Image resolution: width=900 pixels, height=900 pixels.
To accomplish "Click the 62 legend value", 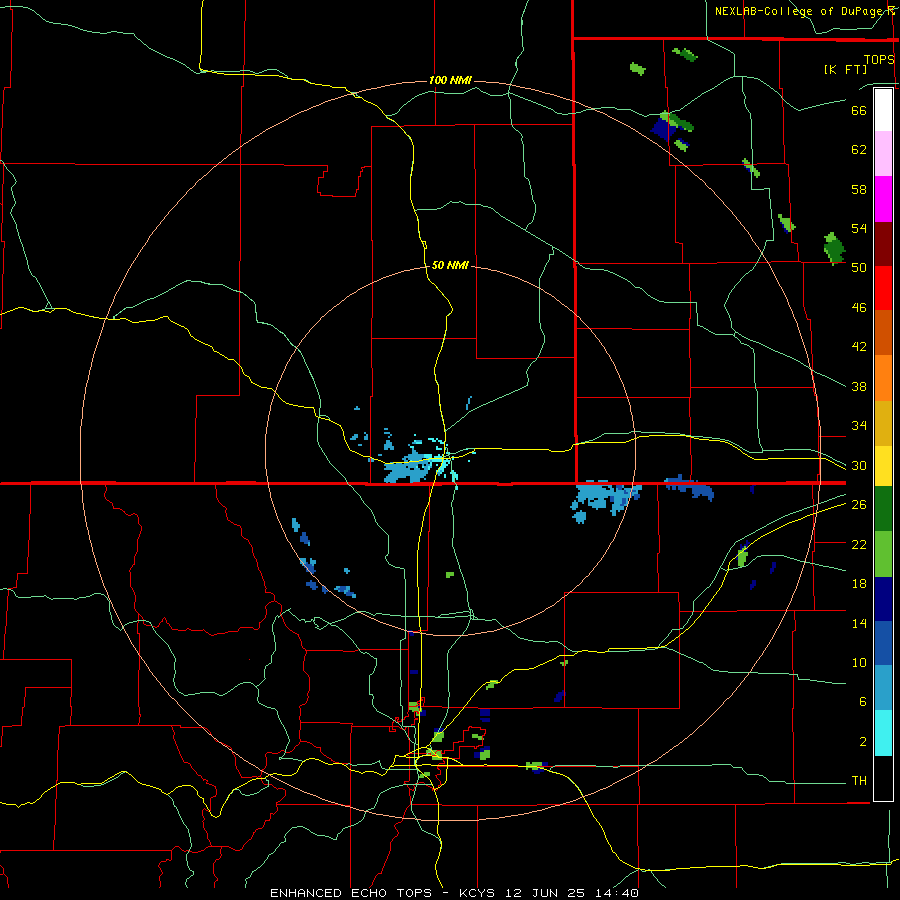I will (859, 150).
